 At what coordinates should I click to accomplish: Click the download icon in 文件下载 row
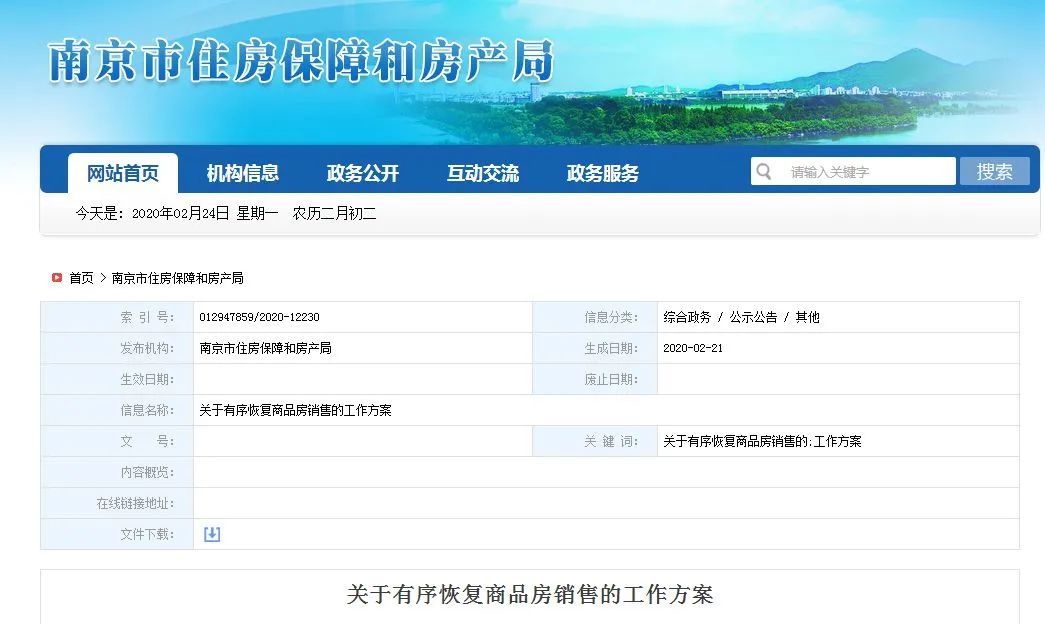pos(211,535)
